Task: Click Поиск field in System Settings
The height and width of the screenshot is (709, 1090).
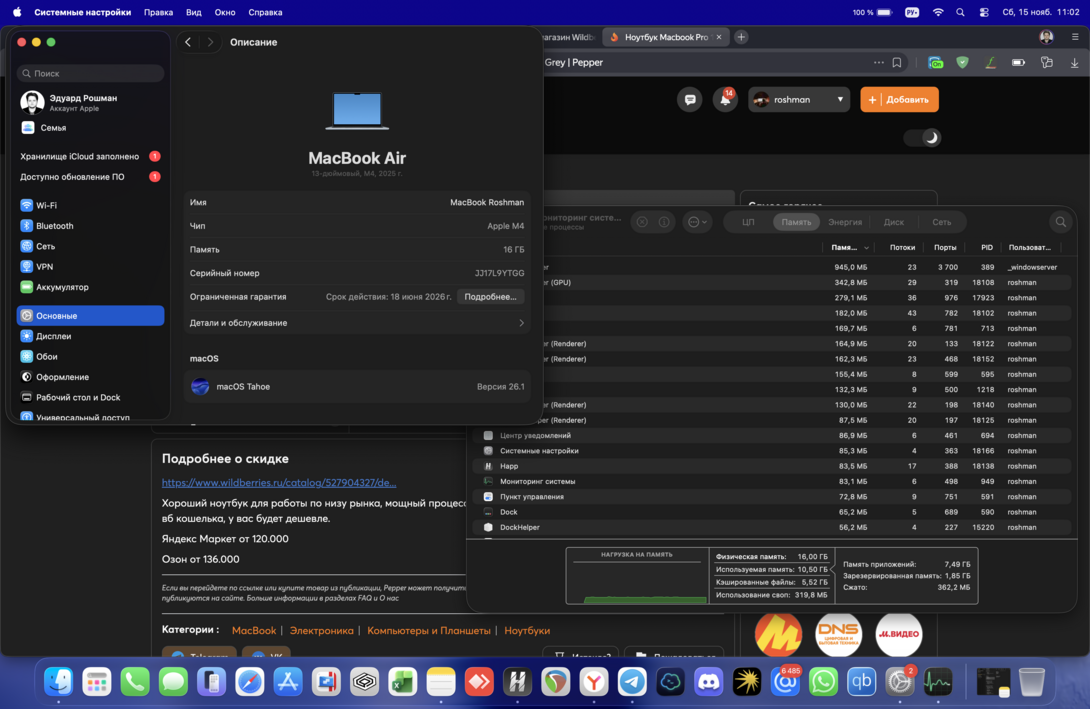Action: pos(90,73)
